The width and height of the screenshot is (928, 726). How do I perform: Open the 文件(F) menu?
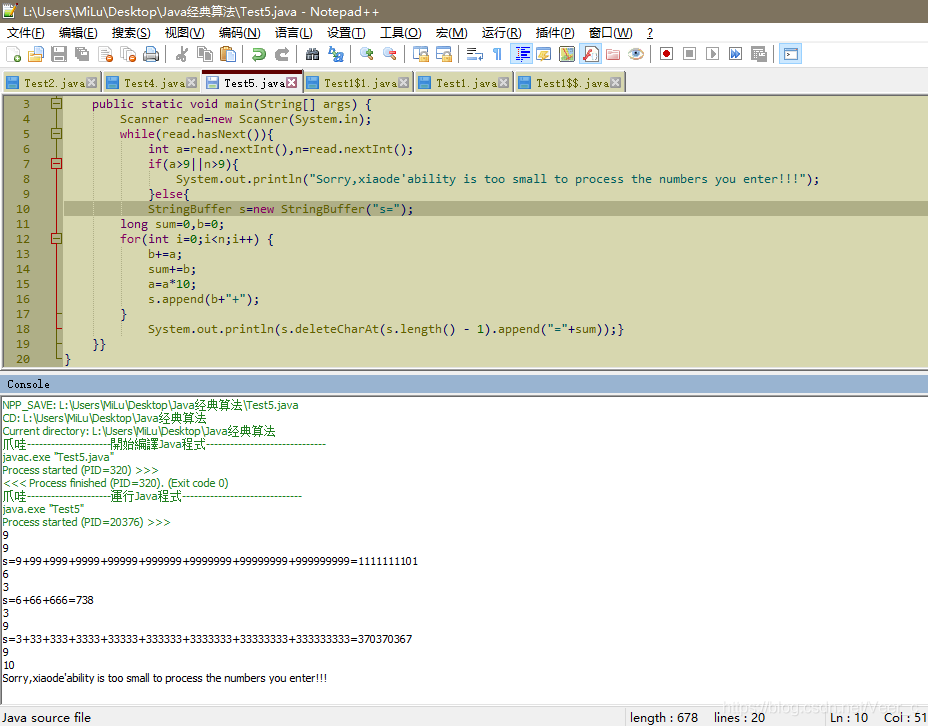pyautogui.click(x=25, y=33)
